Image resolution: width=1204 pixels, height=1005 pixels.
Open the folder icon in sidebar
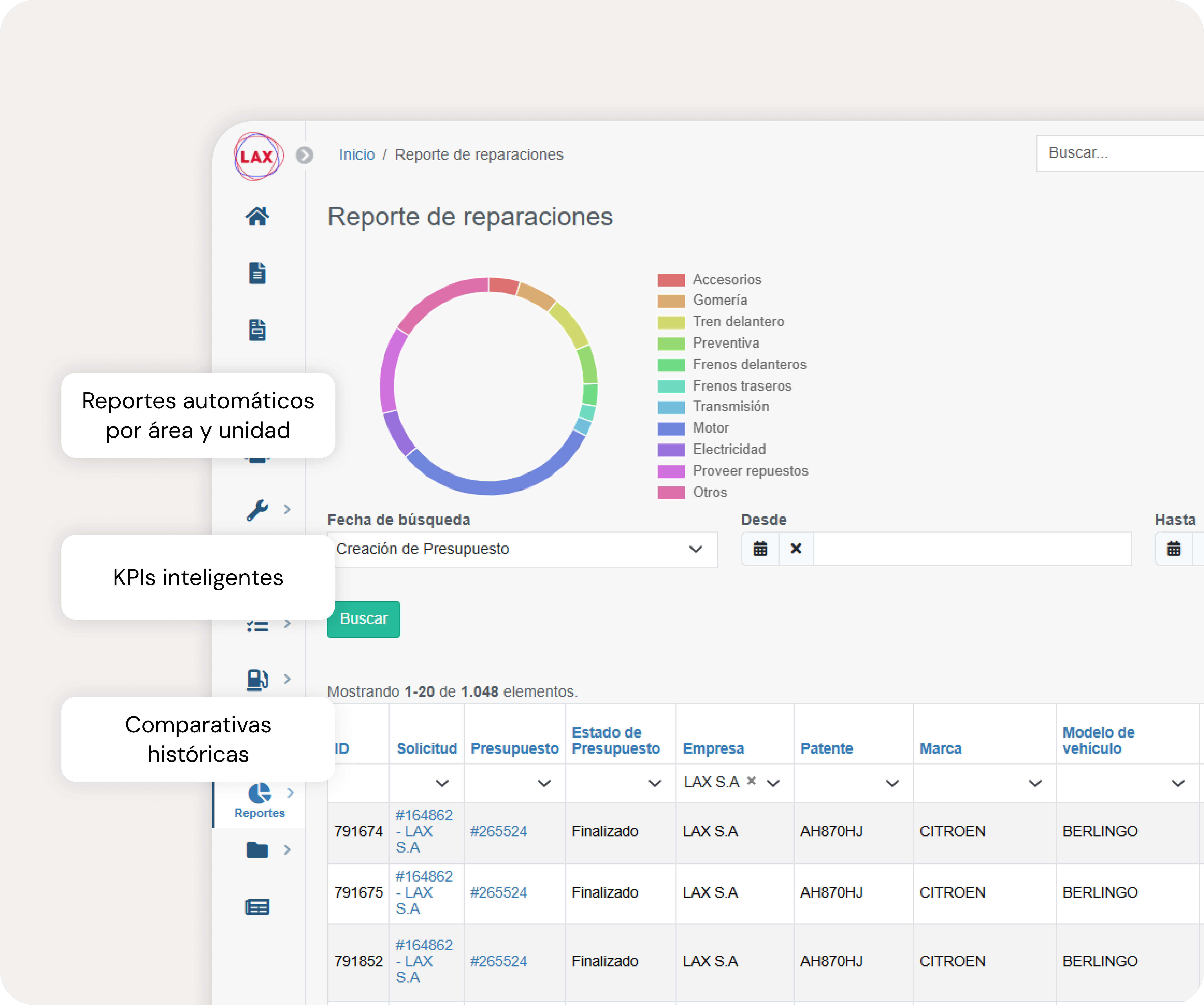point(257,850)
